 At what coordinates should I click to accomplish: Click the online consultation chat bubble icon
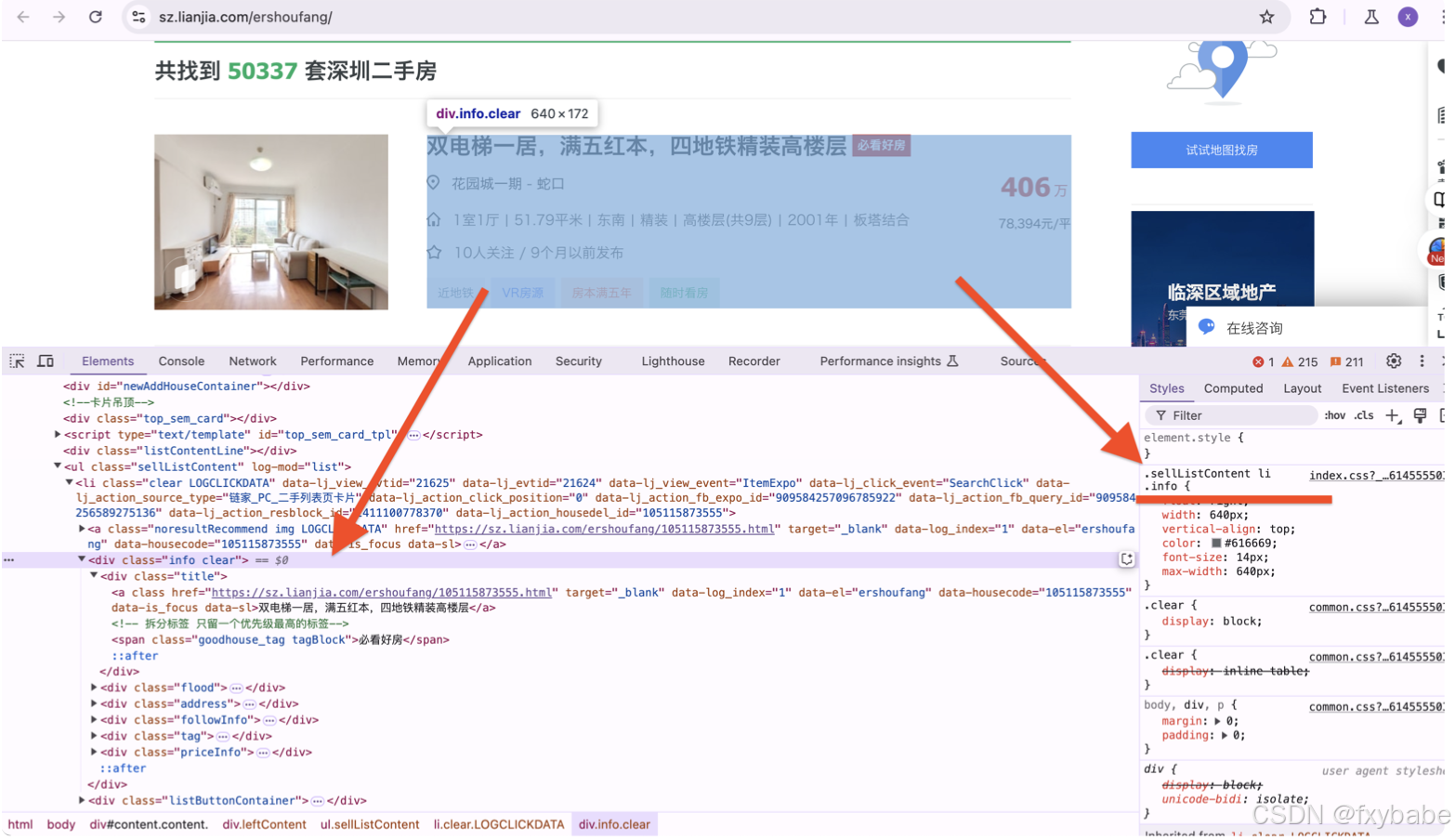(1207, 327)
